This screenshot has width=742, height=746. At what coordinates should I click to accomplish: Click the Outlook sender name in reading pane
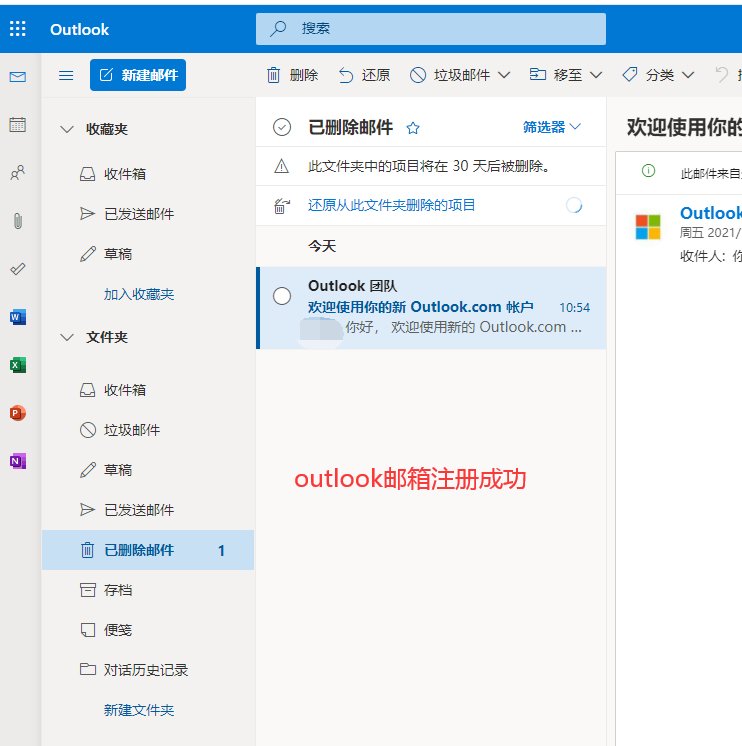711,213
